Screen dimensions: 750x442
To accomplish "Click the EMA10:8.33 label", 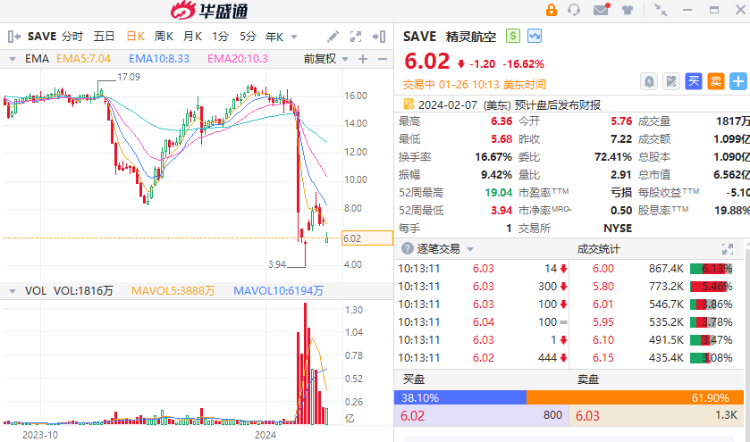I will pos(159,59).
